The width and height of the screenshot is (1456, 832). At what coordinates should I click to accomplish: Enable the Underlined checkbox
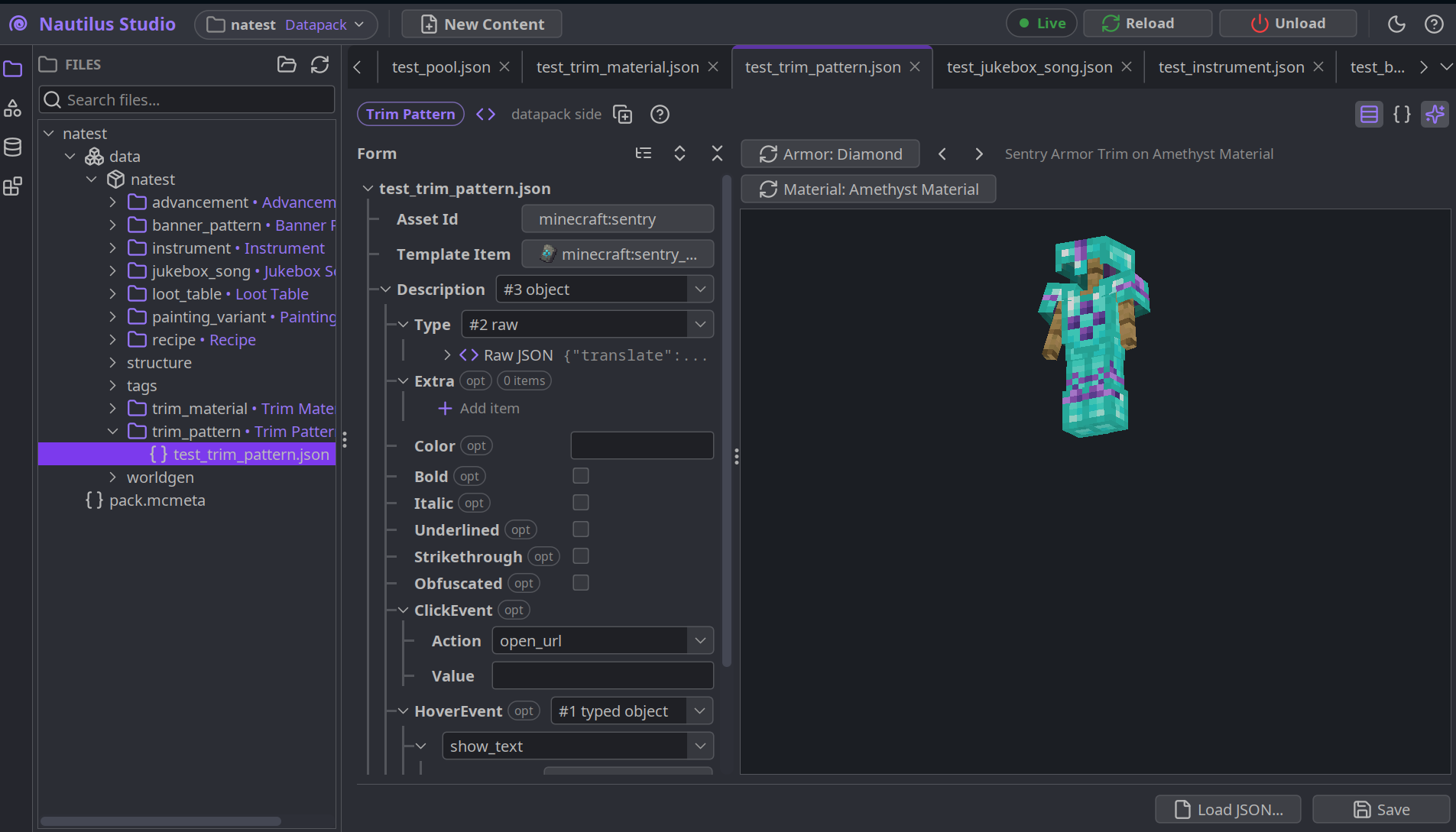point(581,529)
